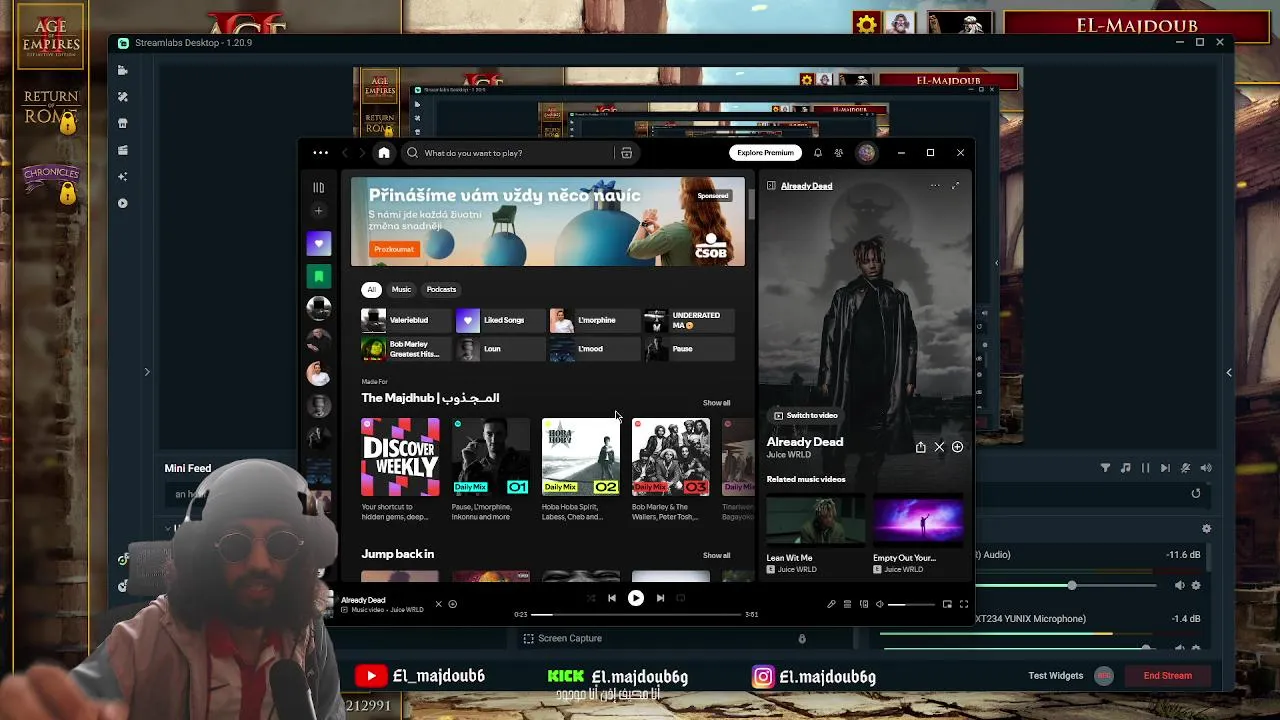Seek on Spotify playback progress bar
The height and width of the screenshot is (720, 1280).
click(637, 614)
